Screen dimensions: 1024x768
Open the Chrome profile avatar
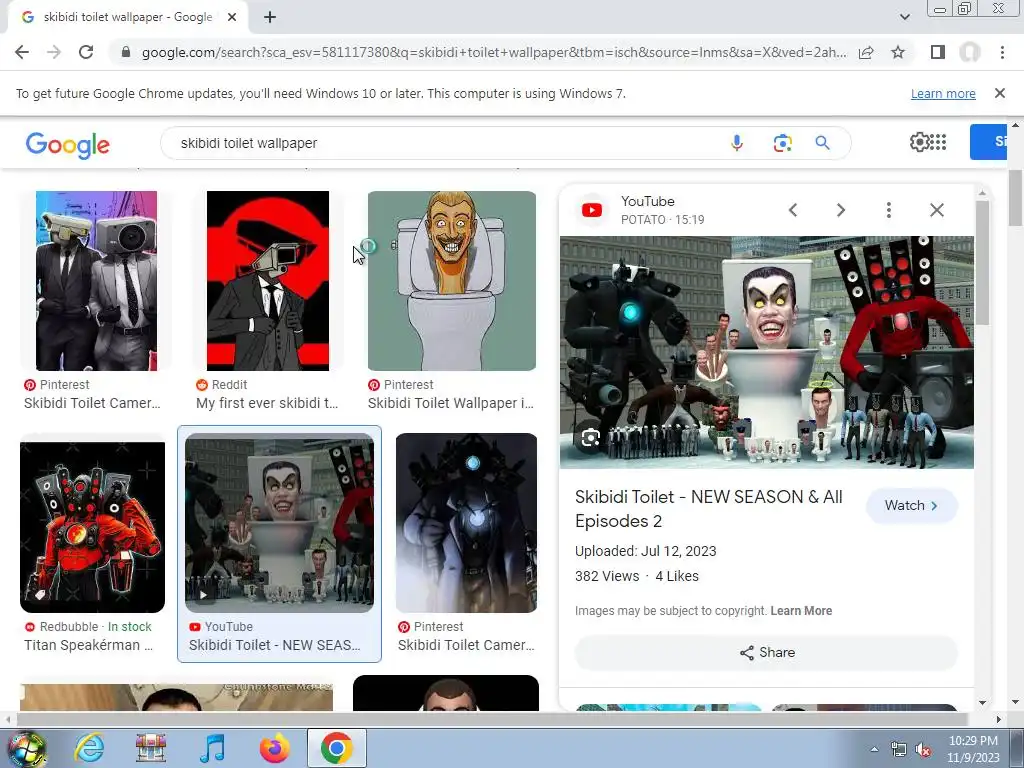tap(970, 52)
